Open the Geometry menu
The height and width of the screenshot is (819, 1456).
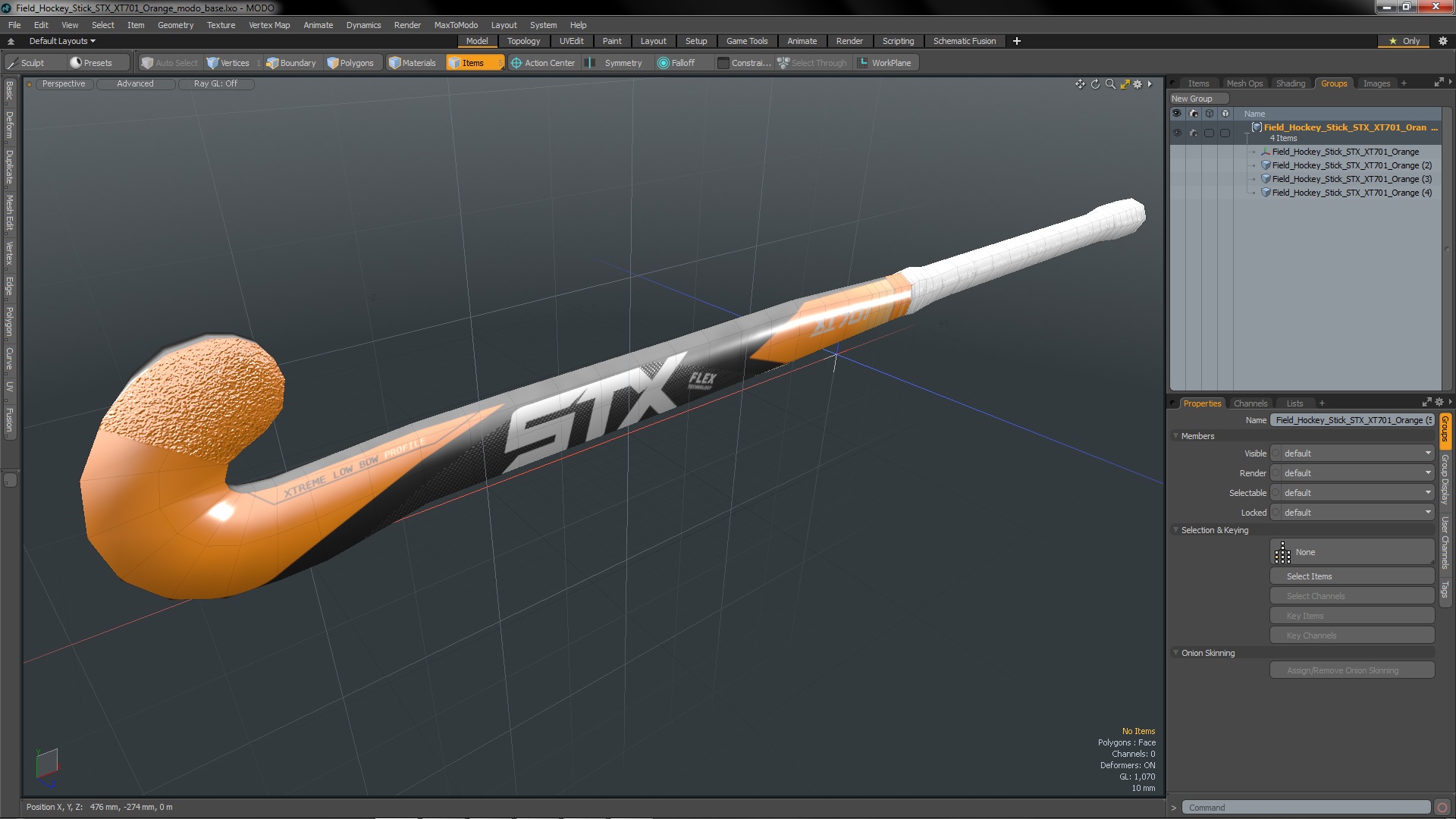coord(175,25)
